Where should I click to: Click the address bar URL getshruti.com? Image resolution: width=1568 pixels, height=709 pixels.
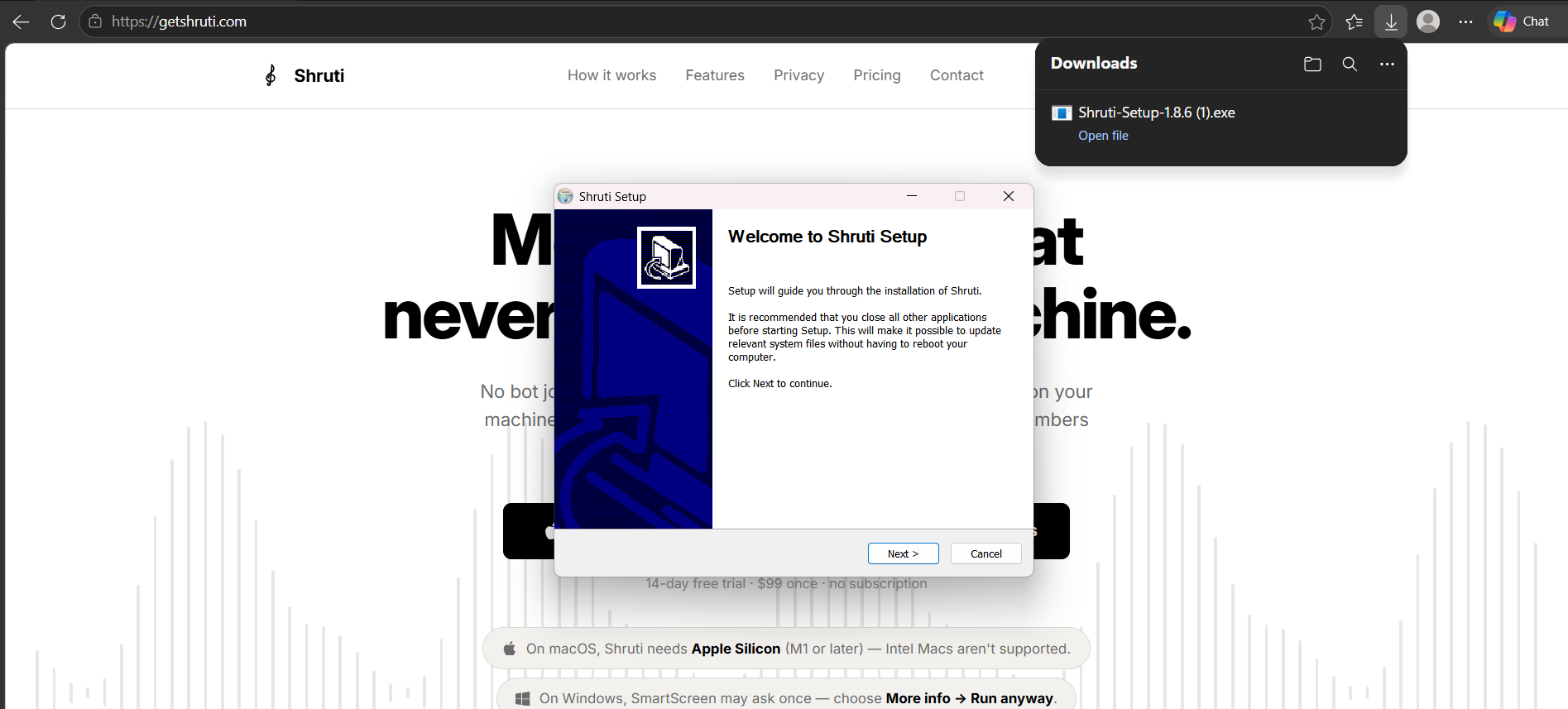(179, 22)
